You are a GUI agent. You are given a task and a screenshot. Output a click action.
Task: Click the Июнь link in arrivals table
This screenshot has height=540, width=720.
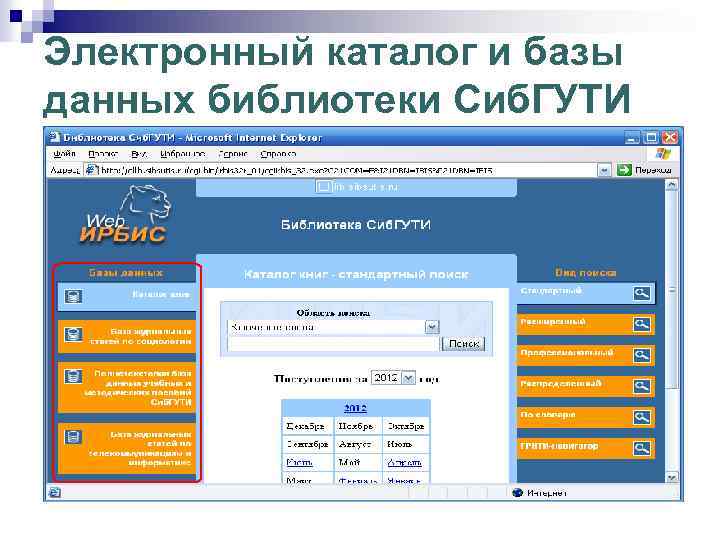299,462
